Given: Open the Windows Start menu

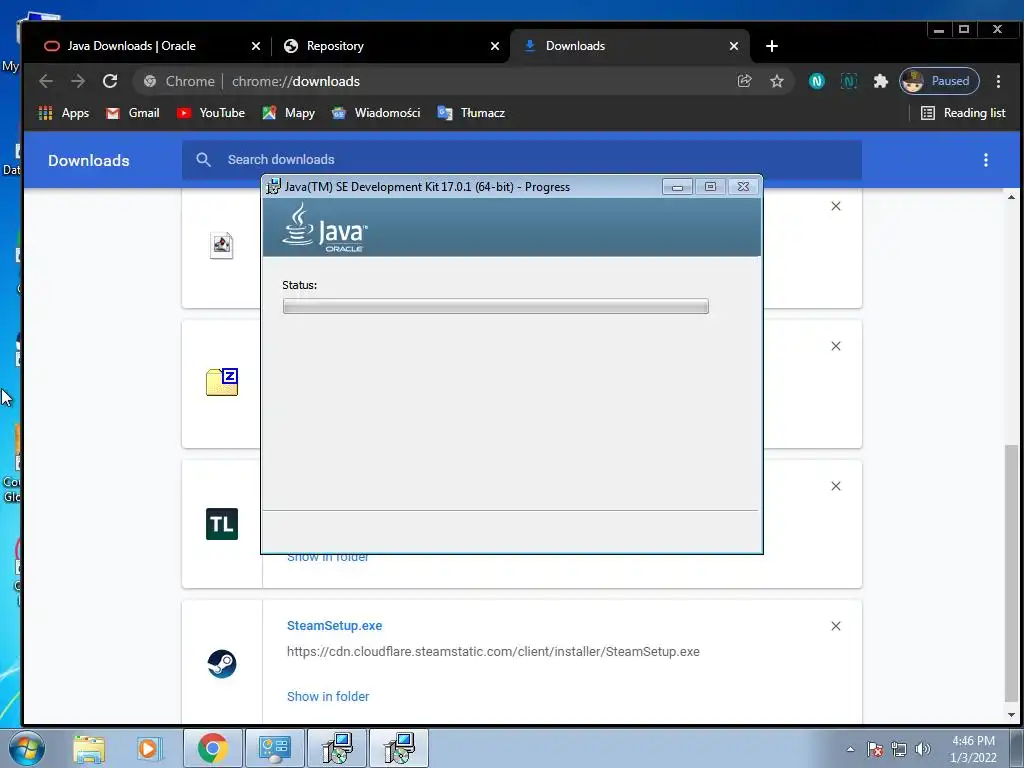Looking at the screenshot, I should [26, 748].
